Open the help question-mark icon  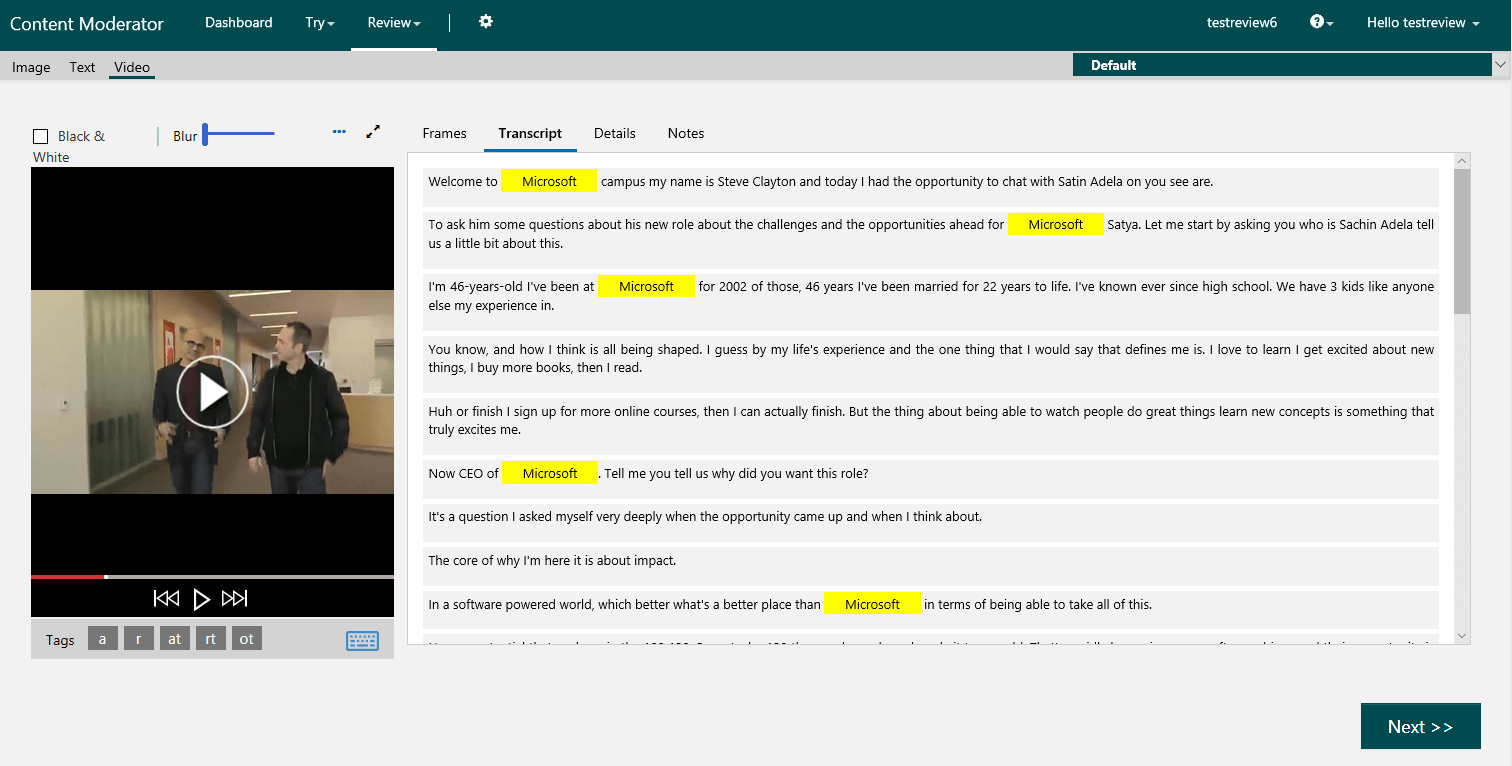1318,21
